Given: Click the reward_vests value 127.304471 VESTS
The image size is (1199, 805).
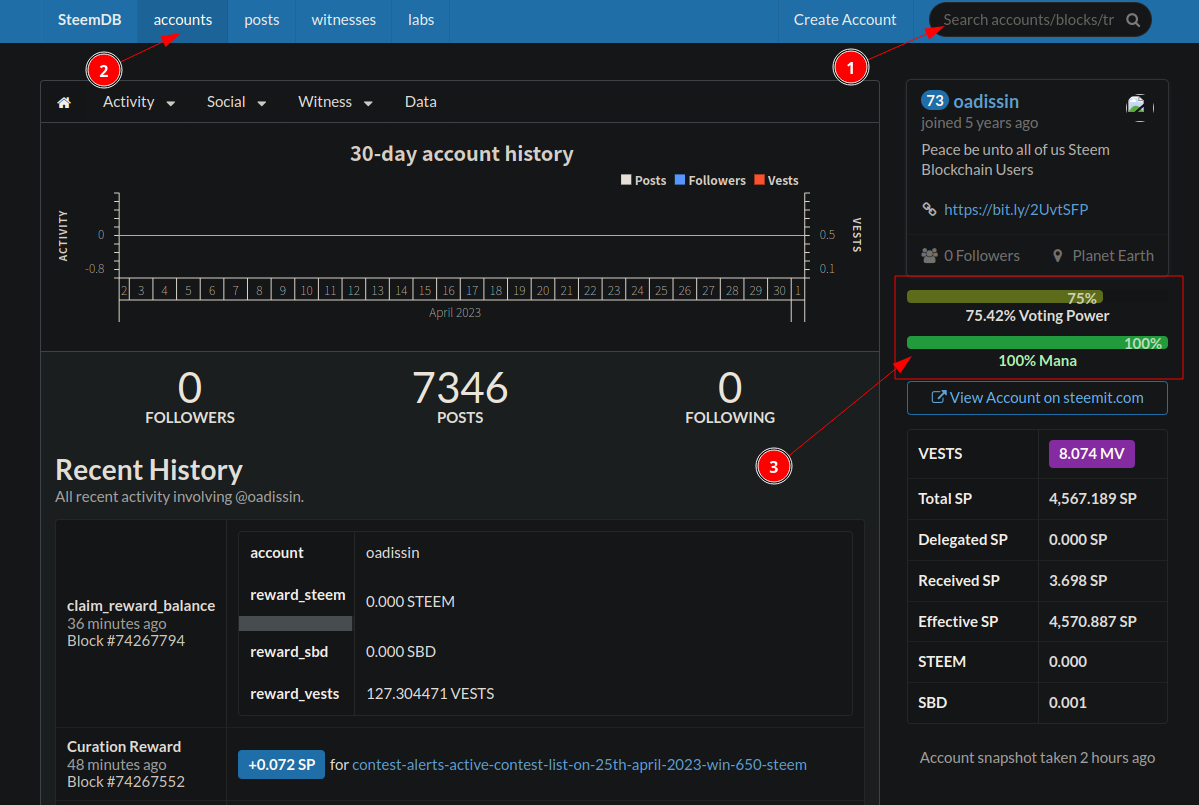Looking at the screenshot, I should pos(430,693).
